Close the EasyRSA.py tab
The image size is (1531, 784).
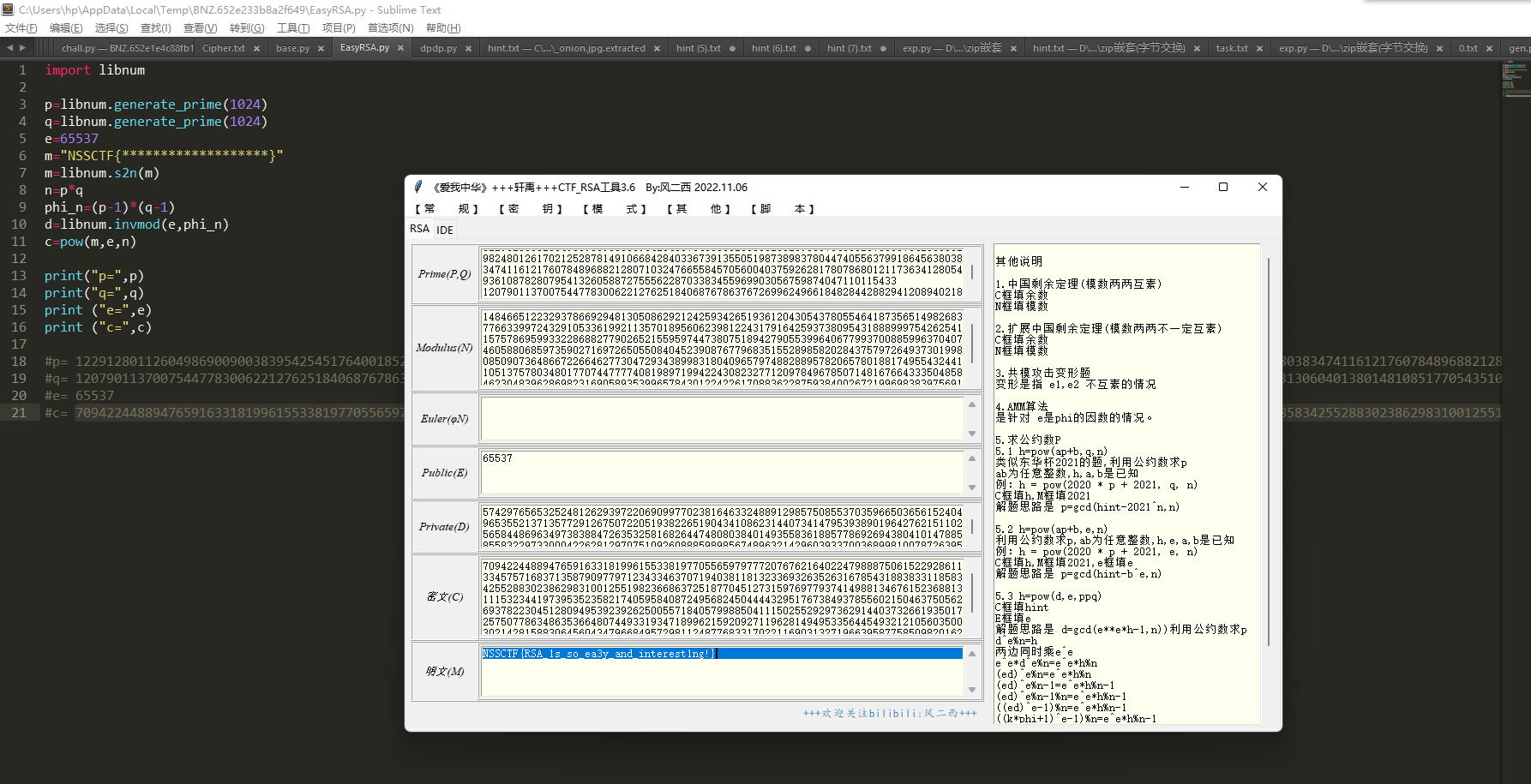click(x=400, y=48)
